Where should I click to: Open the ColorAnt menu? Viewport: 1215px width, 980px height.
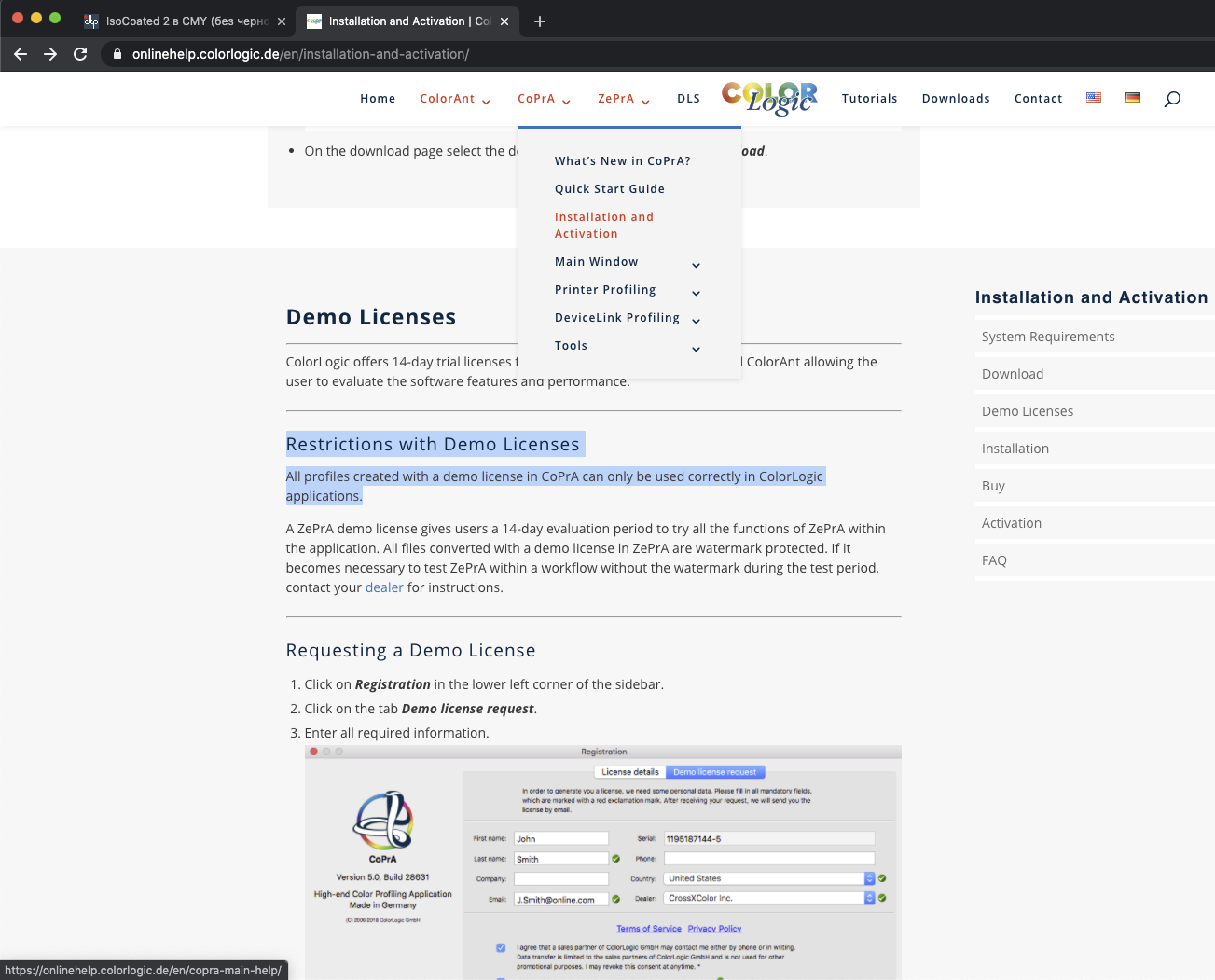[x=448, y=99]
